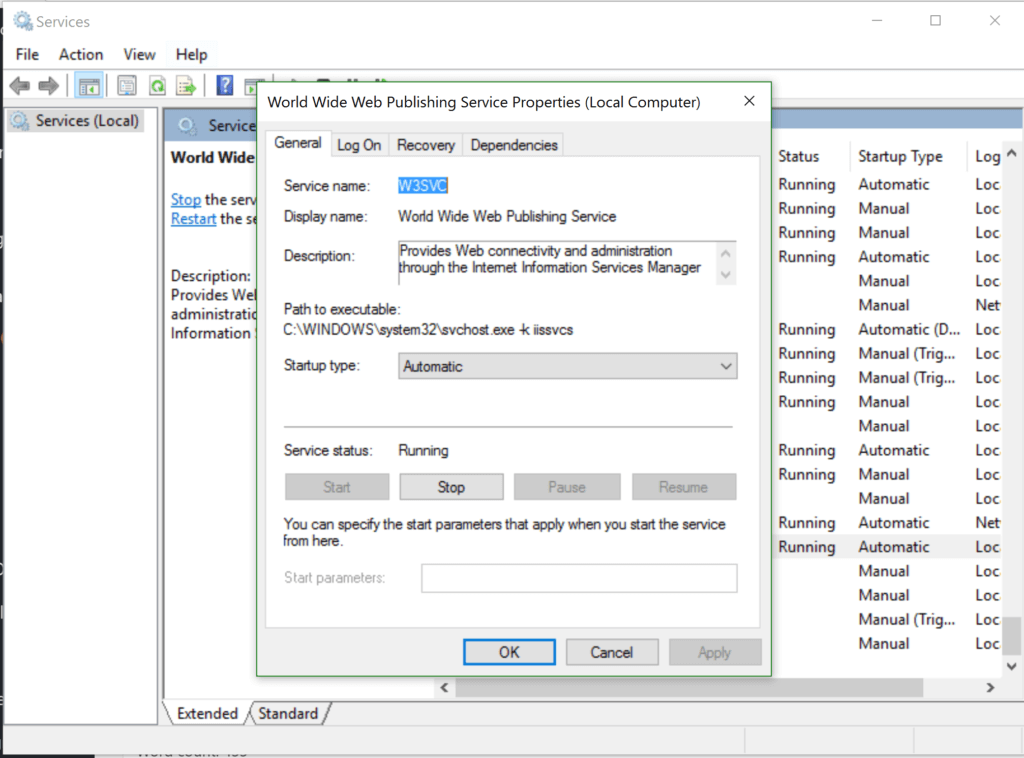Click the vertical scrollbar thumb in services list
This screenshot has width=1024, height=758.
coord(1012,635)
